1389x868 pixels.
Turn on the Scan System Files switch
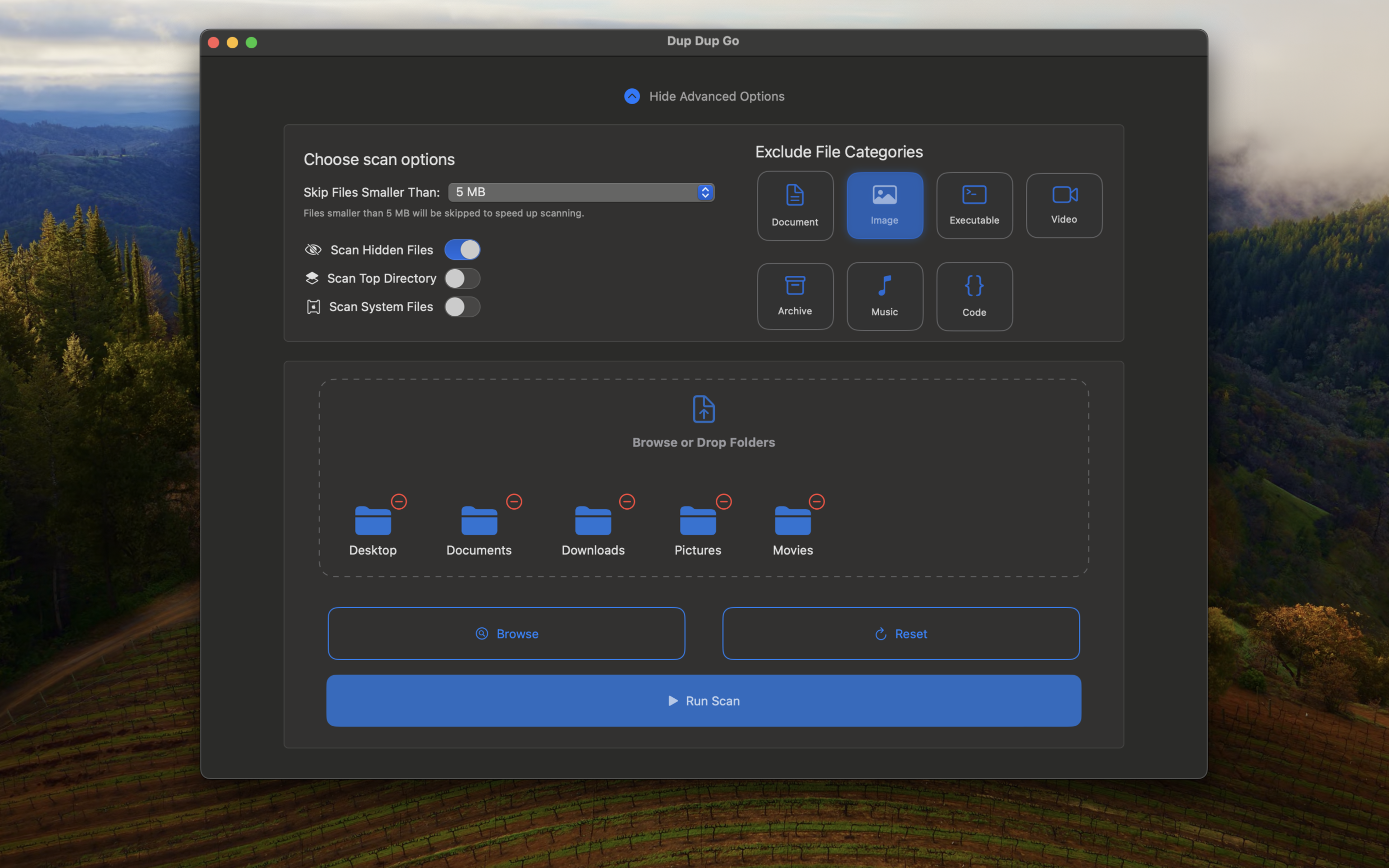click(x=462, y=307)
